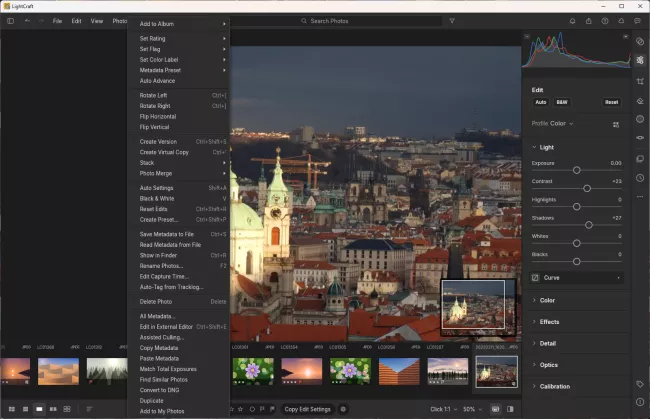Switch to photo grid view icon

12,409
